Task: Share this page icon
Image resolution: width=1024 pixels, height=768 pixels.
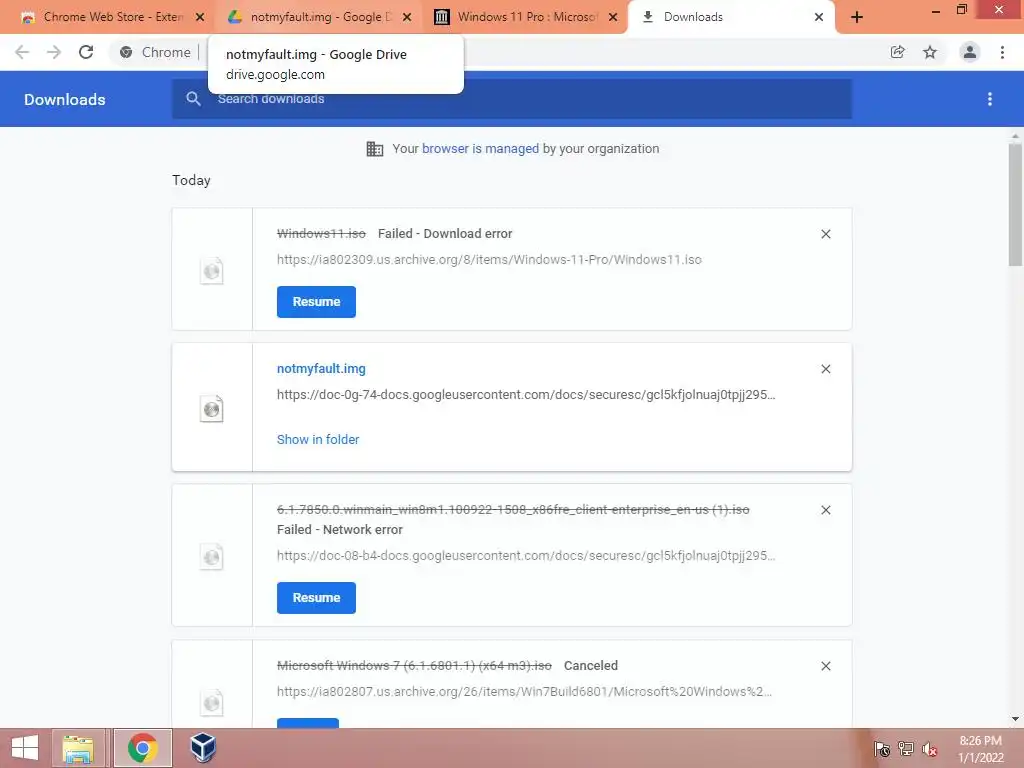Action: point(897,52)
